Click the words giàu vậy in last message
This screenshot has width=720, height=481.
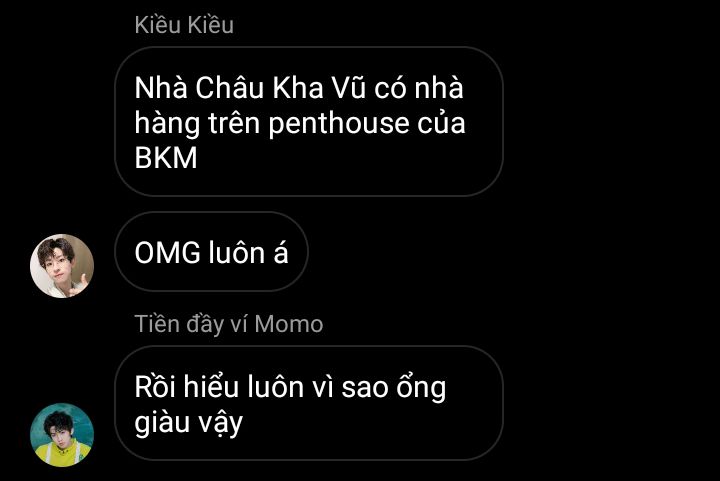[189, 423]
